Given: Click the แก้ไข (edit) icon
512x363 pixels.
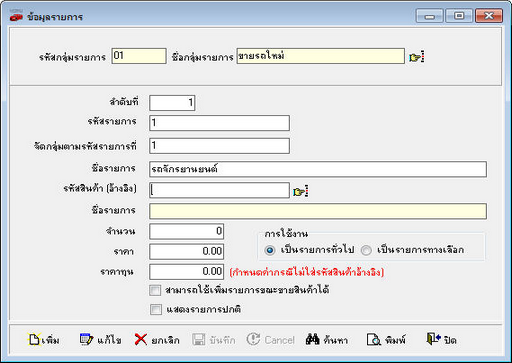Looking at the screenshot, I should pyautogui.click(x=86, y=340).
